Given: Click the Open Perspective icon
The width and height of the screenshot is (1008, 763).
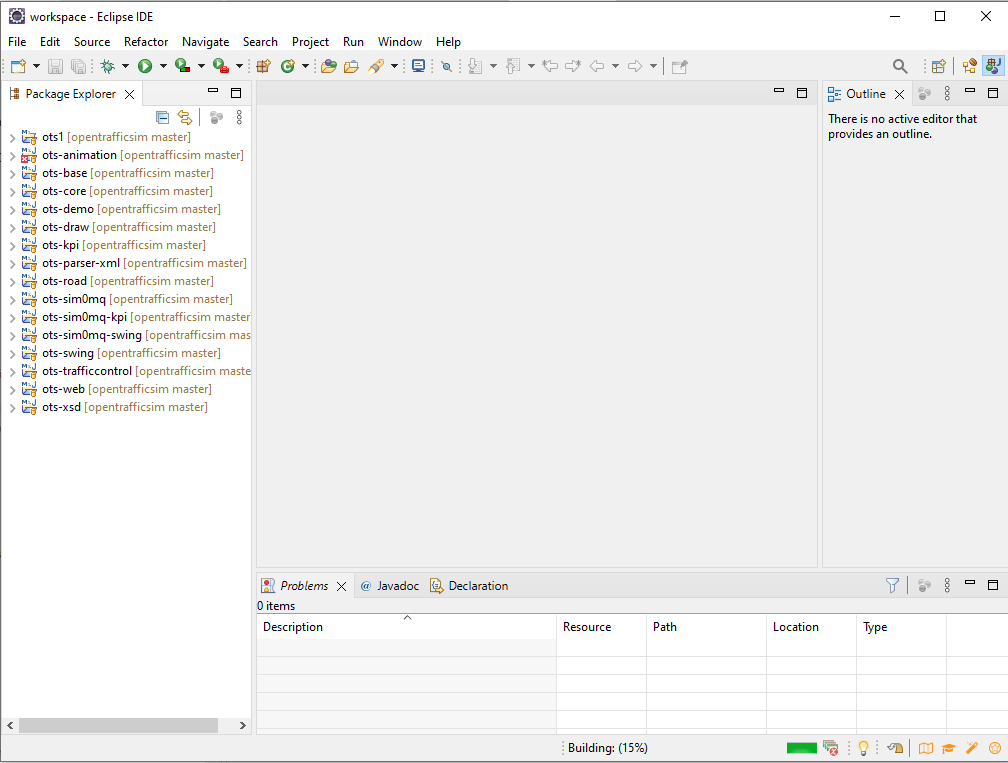Looking at the screenshot, I should [939, 66].
